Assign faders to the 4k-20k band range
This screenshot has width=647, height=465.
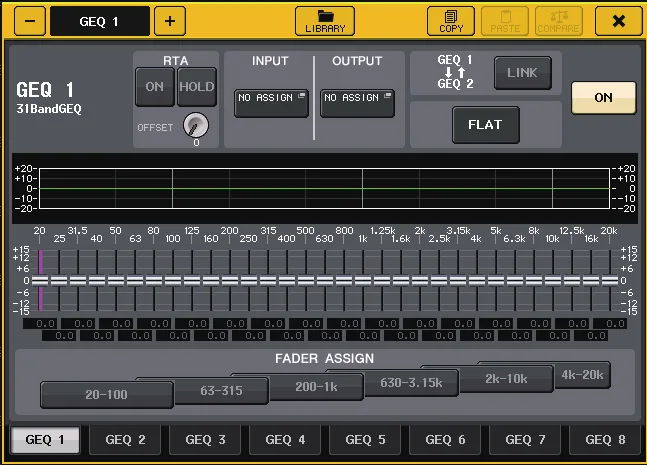pos(582,375)
